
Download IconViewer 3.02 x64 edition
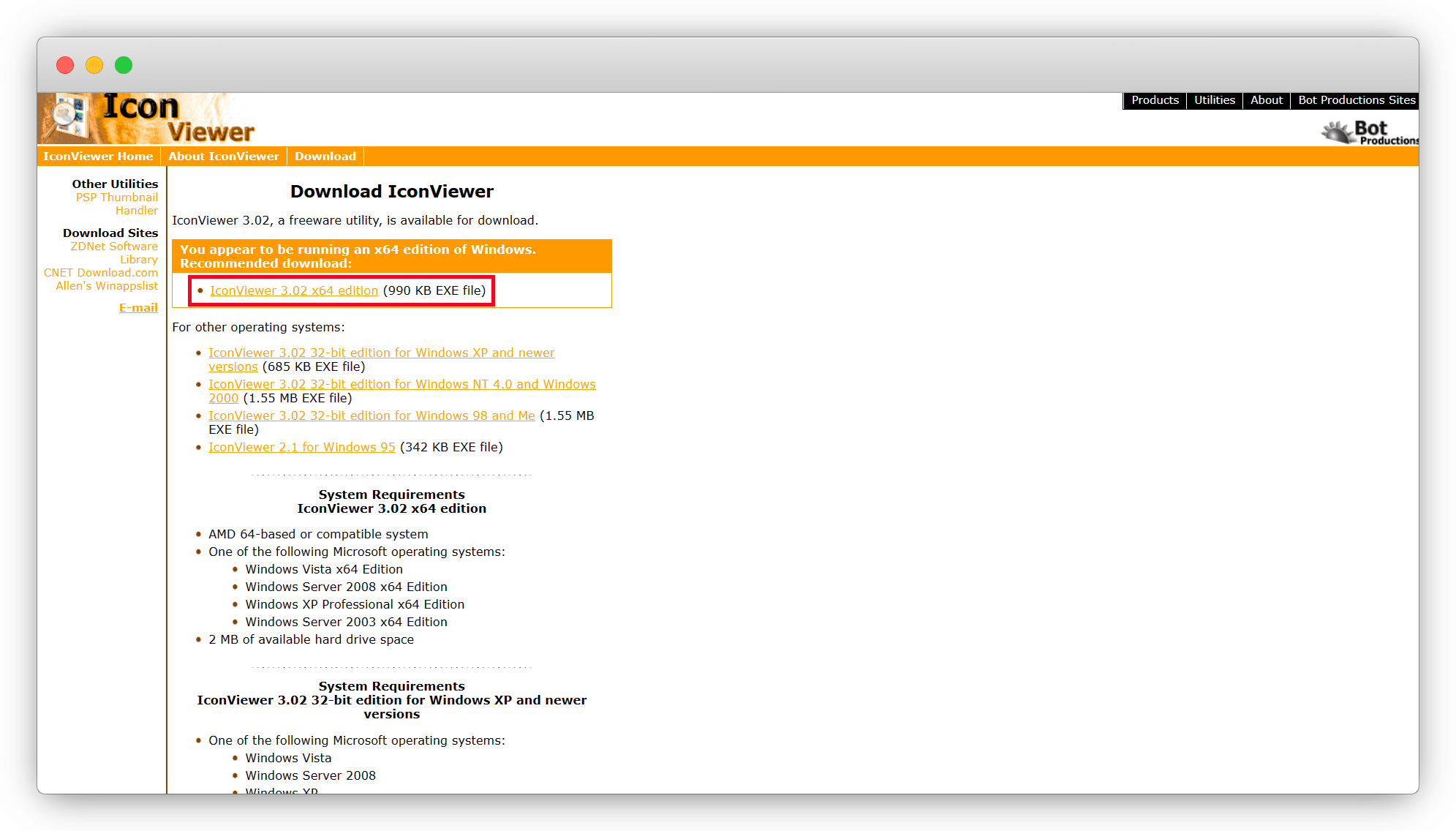294,290
